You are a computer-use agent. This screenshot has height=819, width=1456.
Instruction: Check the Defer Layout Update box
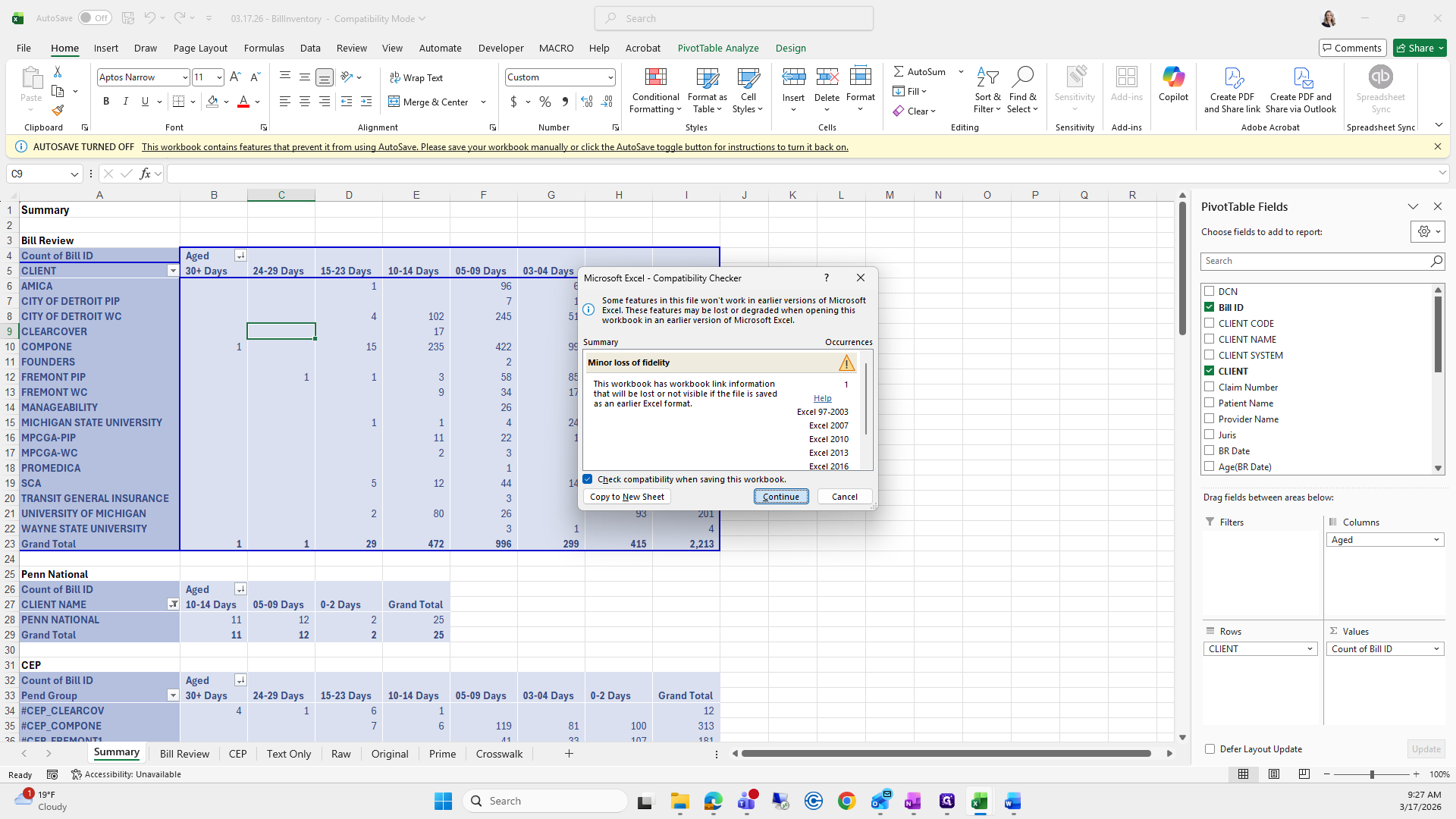click(x=1210, y=749)
